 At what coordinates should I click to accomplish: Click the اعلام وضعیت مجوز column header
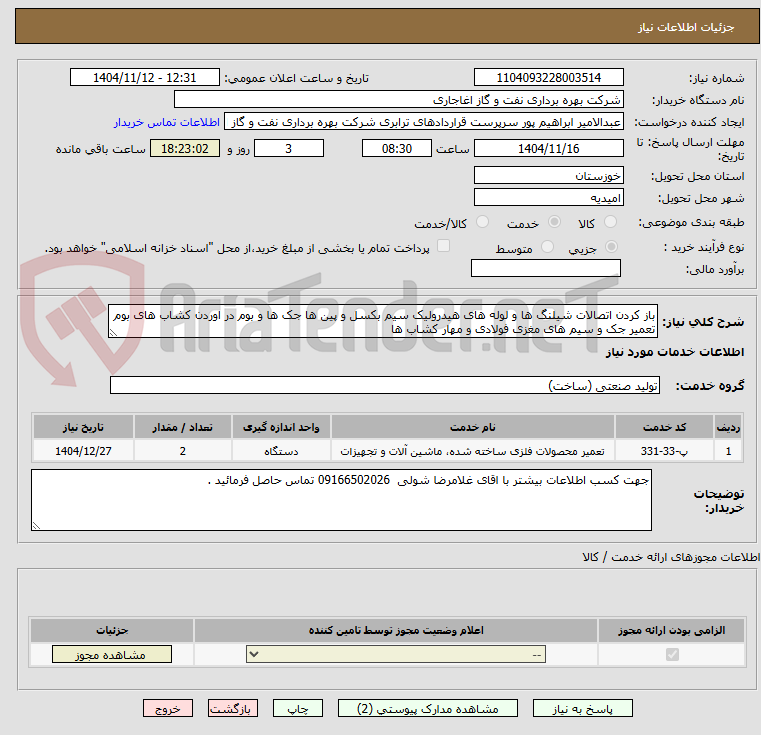click(396, 631)
